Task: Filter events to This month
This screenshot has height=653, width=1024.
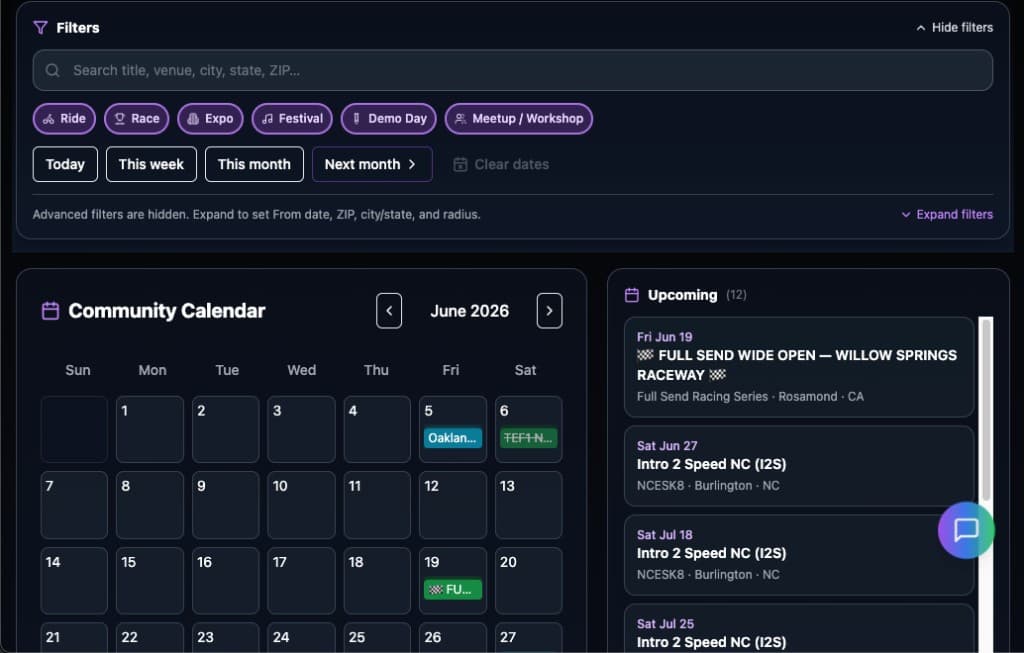Action: pyautogui.click(x=254, y=164)
